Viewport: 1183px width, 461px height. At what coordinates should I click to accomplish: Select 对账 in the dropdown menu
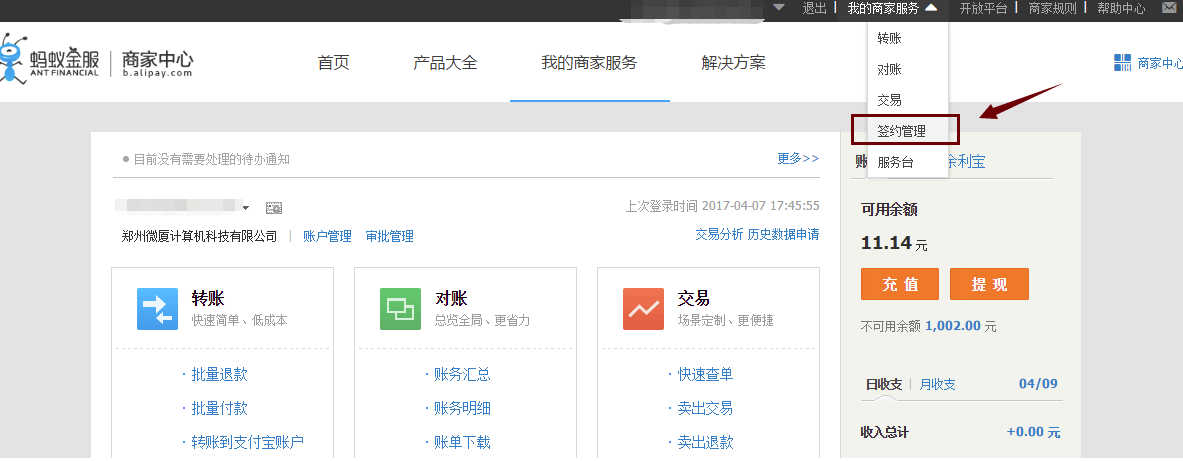[x=890, y=69]
